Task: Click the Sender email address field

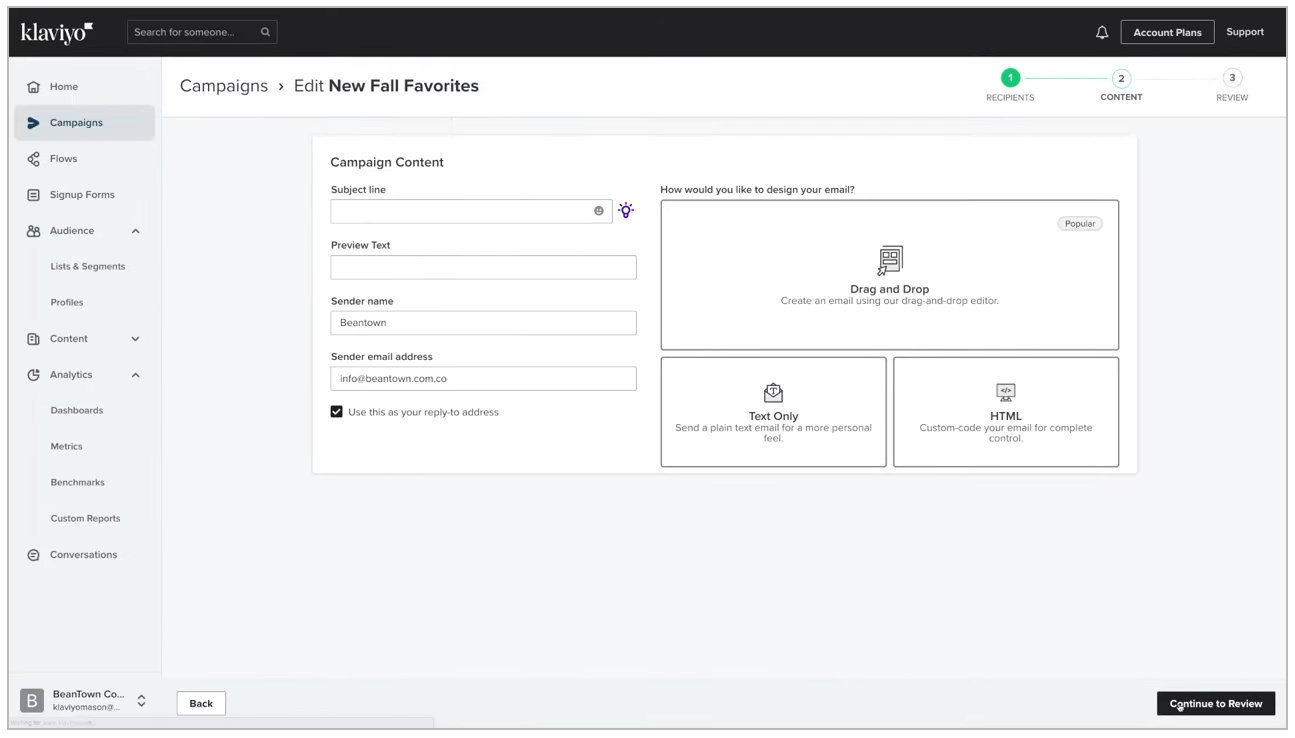Action: pyautogui.click(x=484, y=379)
